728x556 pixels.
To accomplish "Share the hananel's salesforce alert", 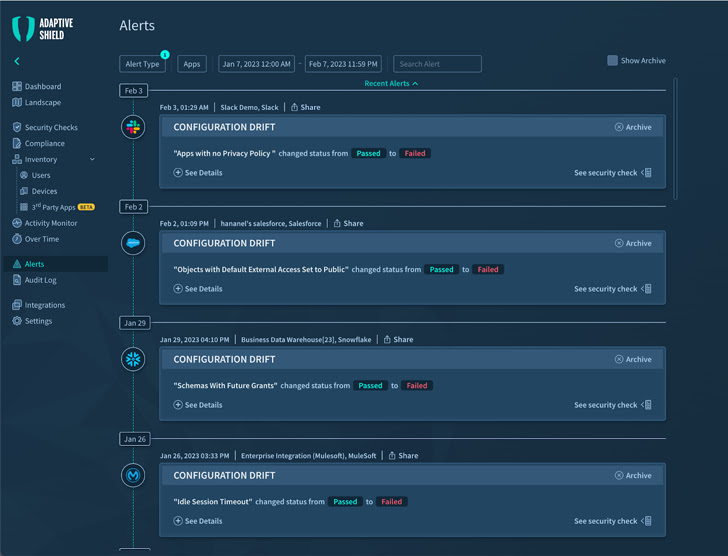I will tap(348, 223).
